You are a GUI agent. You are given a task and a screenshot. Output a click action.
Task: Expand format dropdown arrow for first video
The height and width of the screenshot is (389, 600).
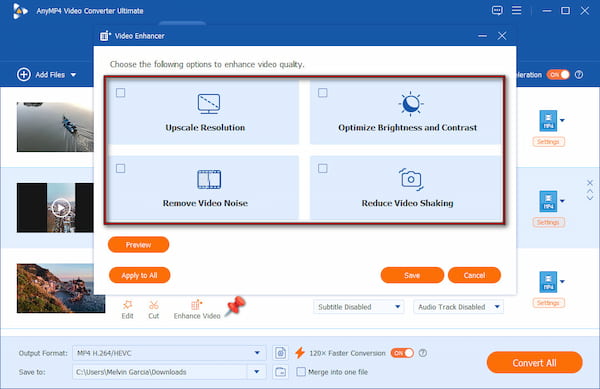(562, 120)
